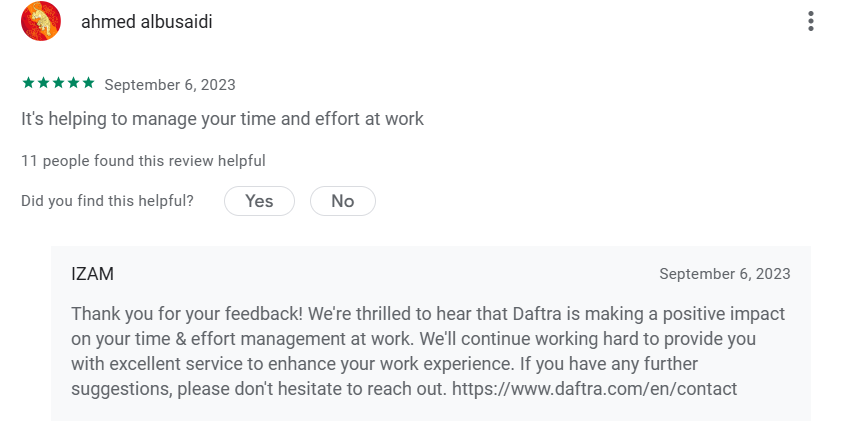The width and height of the screenshot is (847, 432).
Task: Click ahmed albusaidi's profile avatar
Action: 40,21
